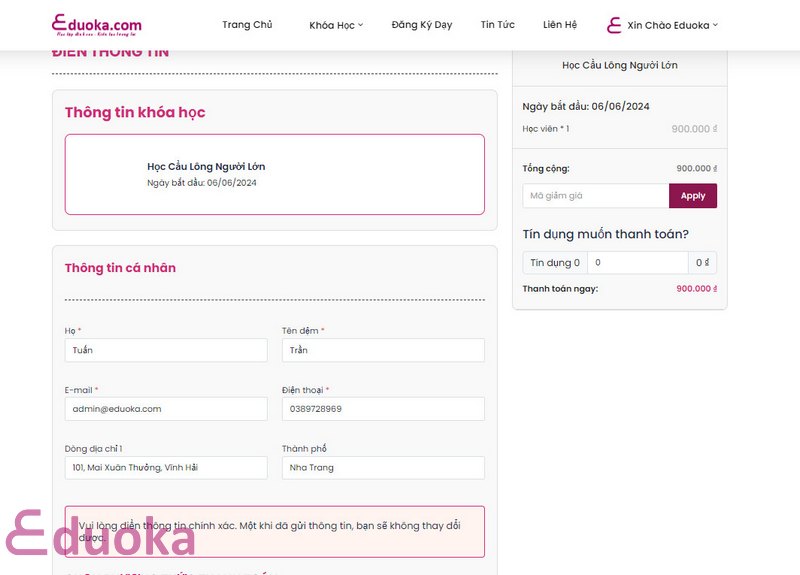Select the Học Cầu Lông Người Lớn course card
The height and width of the screenshot is (575, 800).
(x=274, y=174)
